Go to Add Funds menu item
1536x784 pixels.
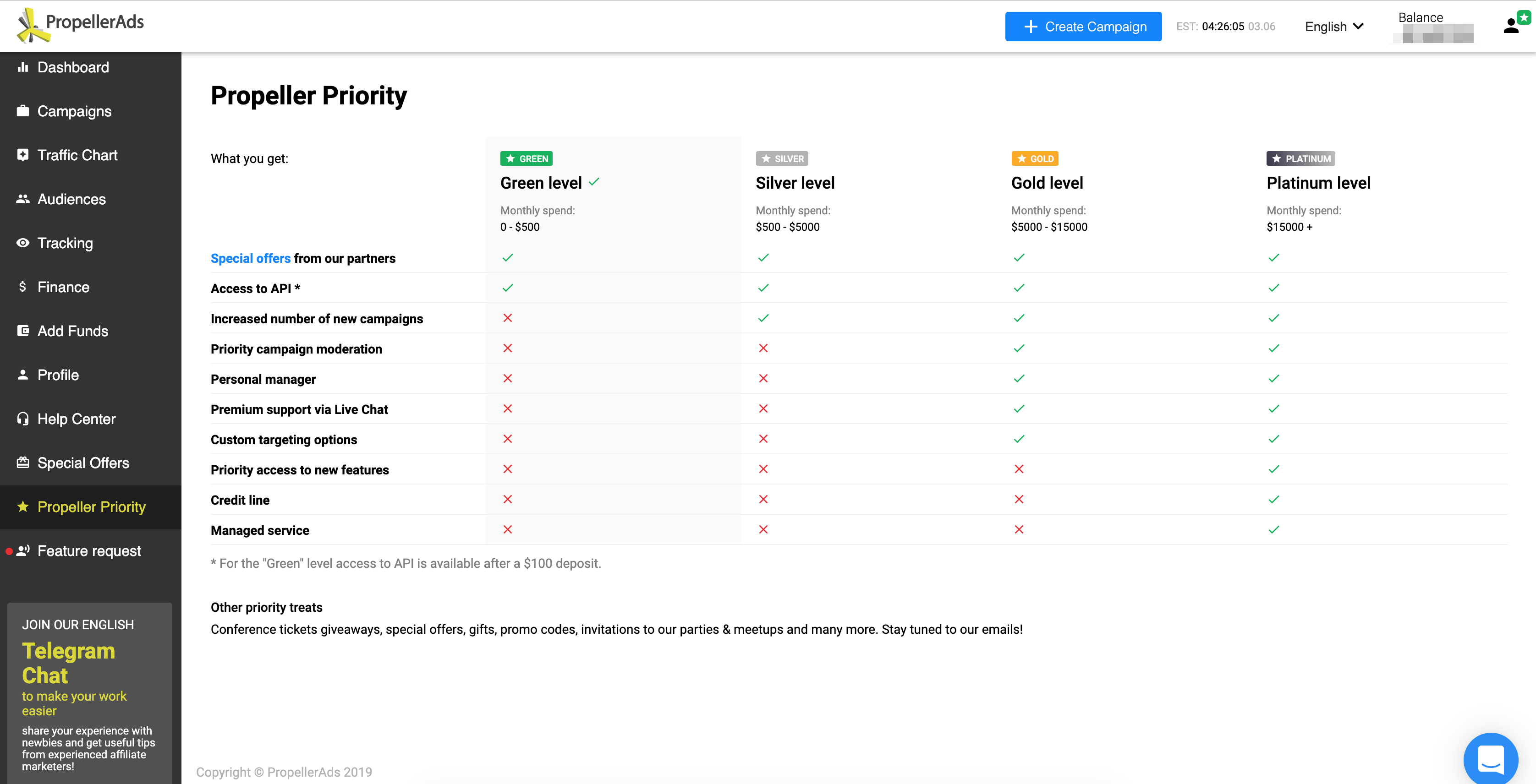(73, 331)
